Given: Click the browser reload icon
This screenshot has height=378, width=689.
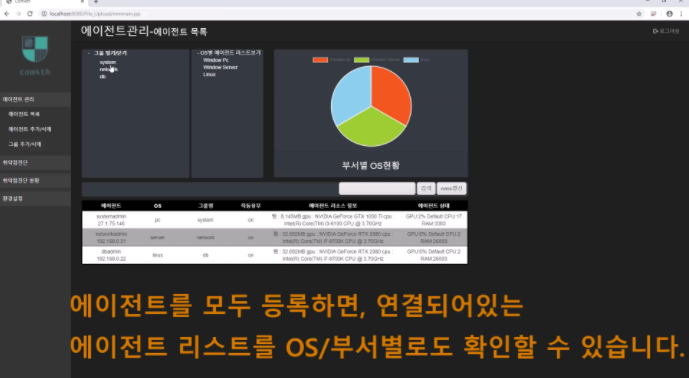Looking at the screenshot, I should [30, 14].
